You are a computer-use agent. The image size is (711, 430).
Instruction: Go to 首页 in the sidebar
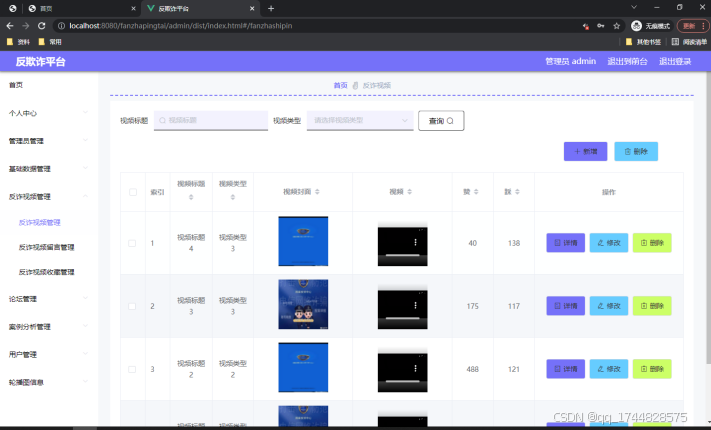[x=16, y=85]
